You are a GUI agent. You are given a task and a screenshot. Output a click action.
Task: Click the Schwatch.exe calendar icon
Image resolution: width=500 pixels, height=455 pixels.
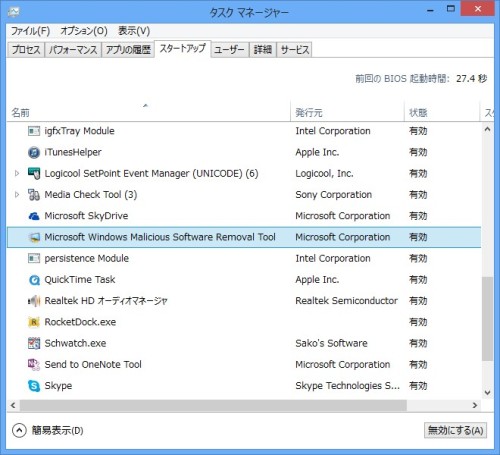(34, 343)
